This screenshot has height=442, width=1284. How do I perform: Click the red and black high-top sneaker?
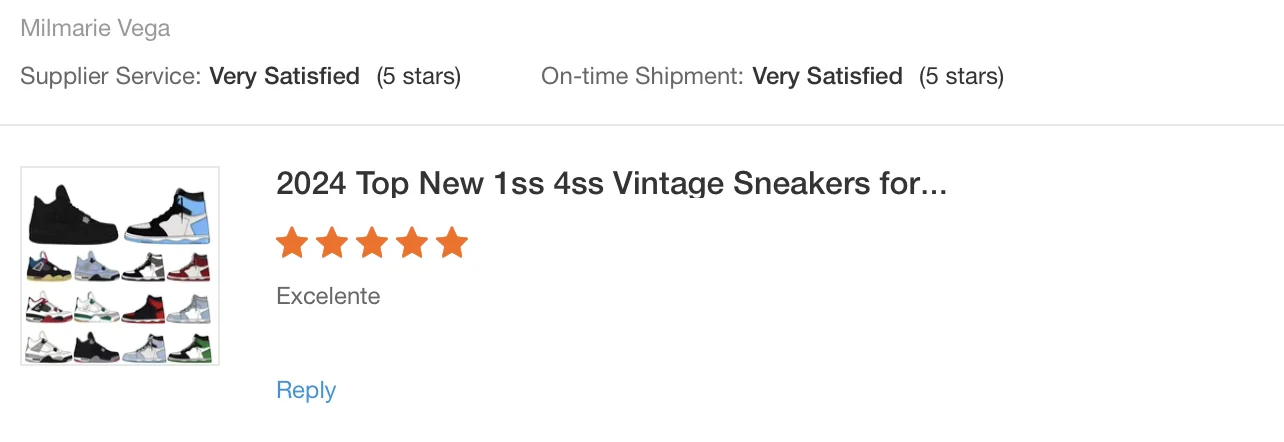[143, 308]
